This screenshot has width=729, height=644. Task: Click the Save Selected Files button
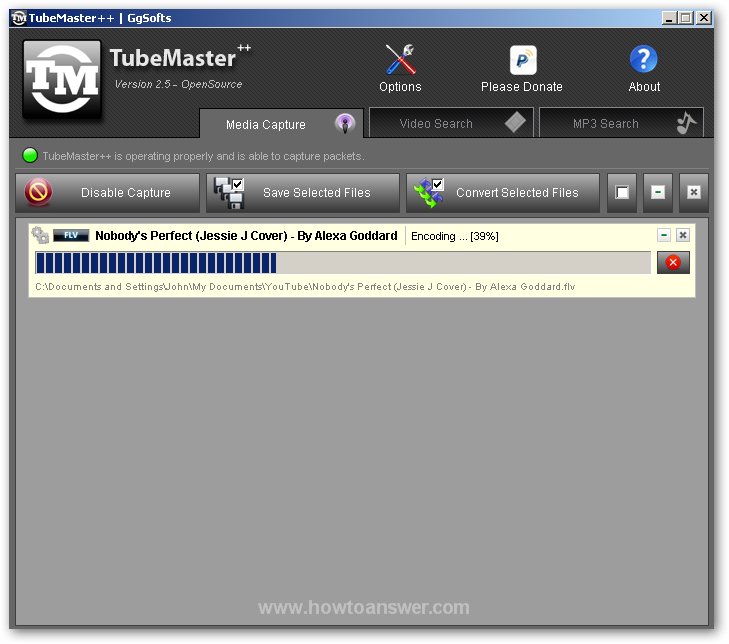303,193
